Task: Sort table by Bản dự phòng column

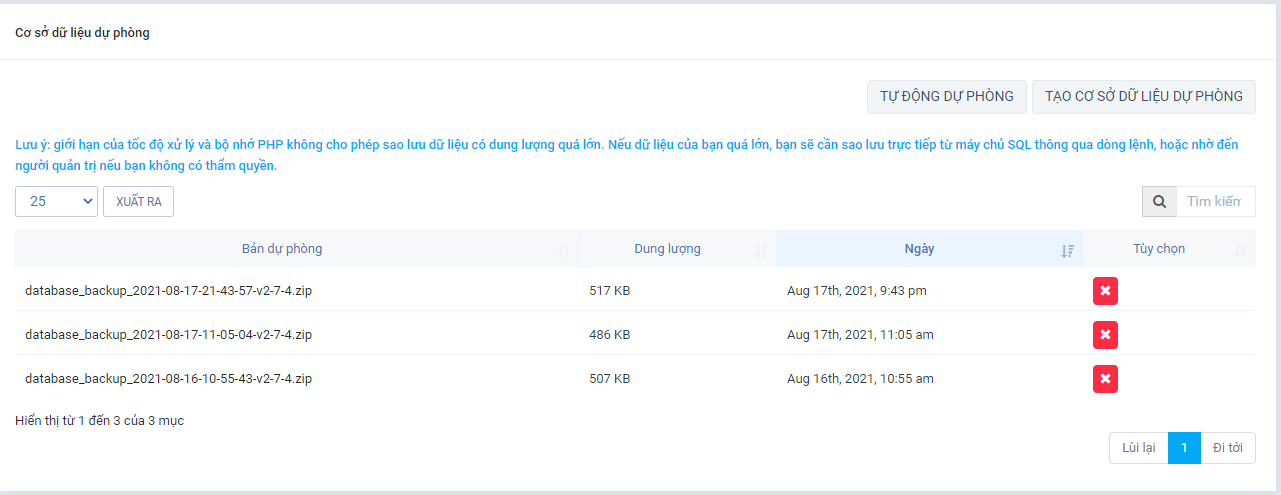Action: coord(282,249)
